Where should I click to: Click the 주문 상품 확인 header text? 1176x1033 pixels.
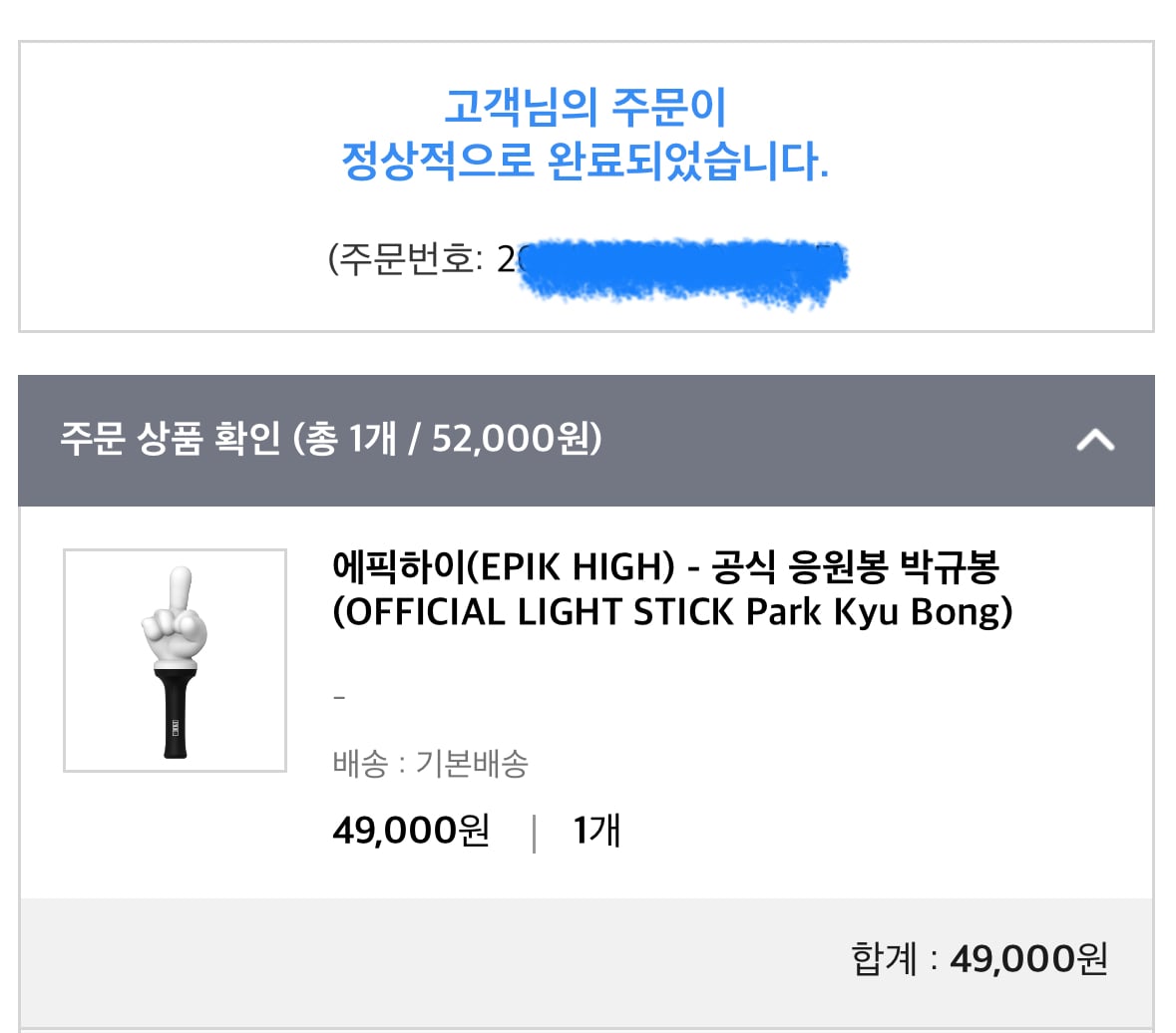(x=171, y=439)
